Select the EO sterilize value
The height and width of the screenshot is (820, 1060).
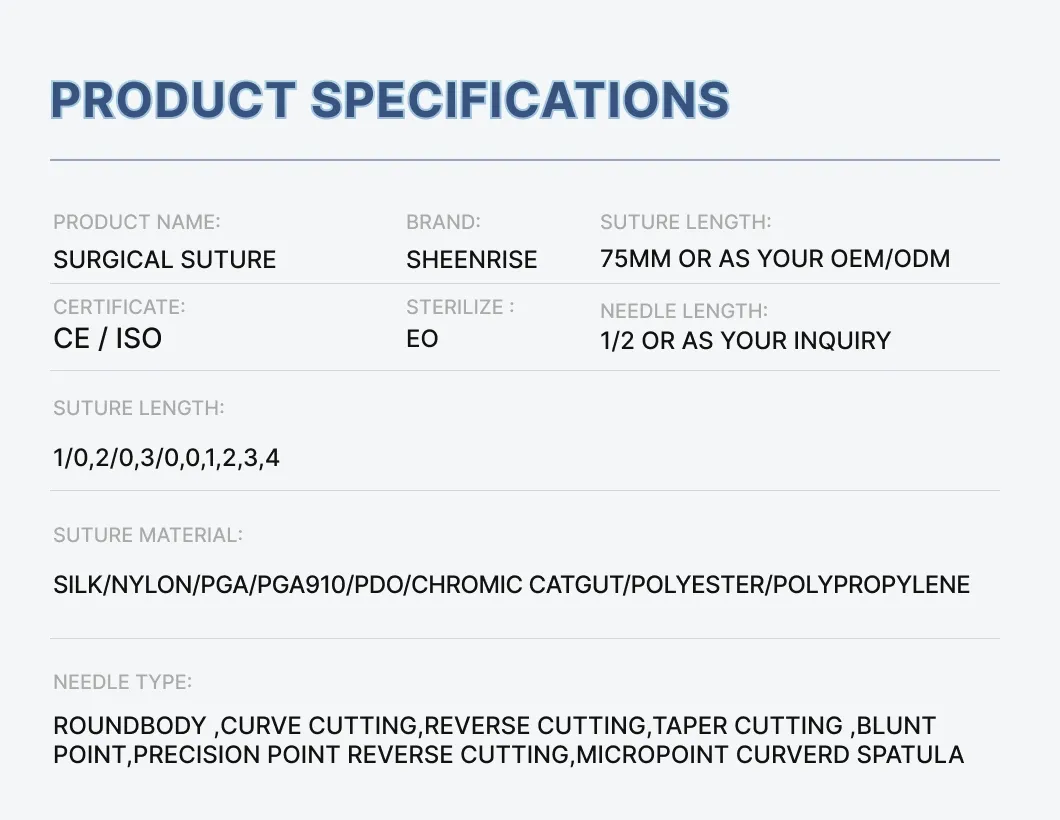pos(422,339)
